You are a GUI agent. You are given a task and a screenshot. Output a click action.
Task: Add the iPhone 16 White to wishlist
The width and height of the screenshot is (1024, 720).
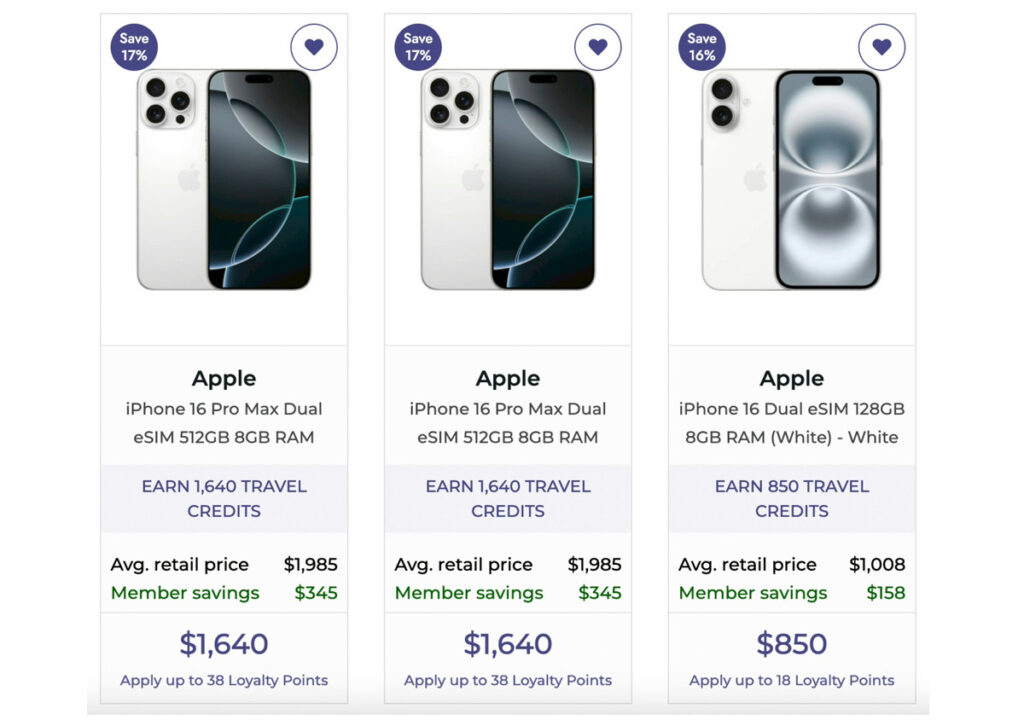882,47
